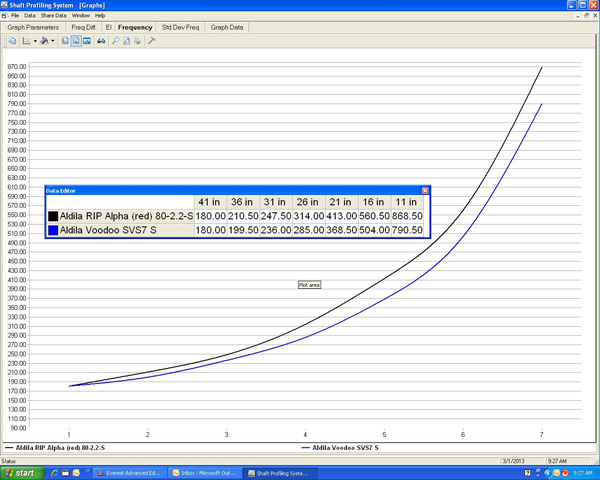Expand the chart type dropdown arrow

pos(35,41)
